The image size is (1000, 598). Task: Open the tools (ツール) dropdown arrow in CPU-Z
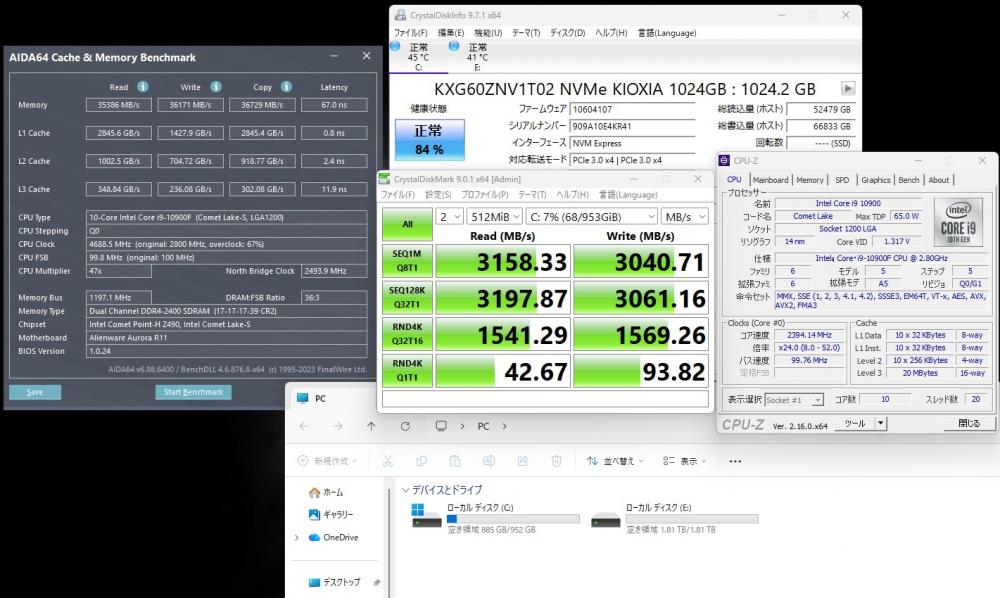click(x=881, y=423)
